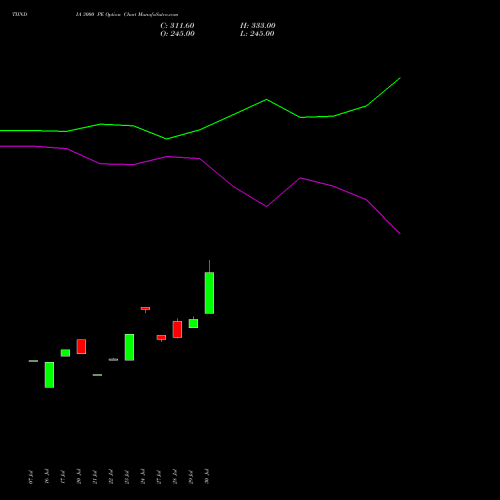The width and height of the screenshot is (500, 500).
Task: Click the 23 Jul date axis label
Action: point(127,476)
